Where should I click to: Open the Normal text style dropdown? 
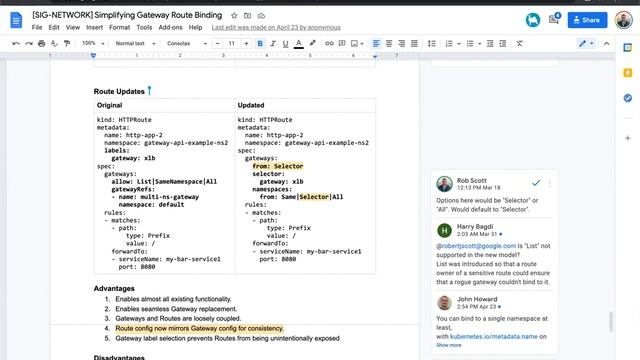(135, 43)
